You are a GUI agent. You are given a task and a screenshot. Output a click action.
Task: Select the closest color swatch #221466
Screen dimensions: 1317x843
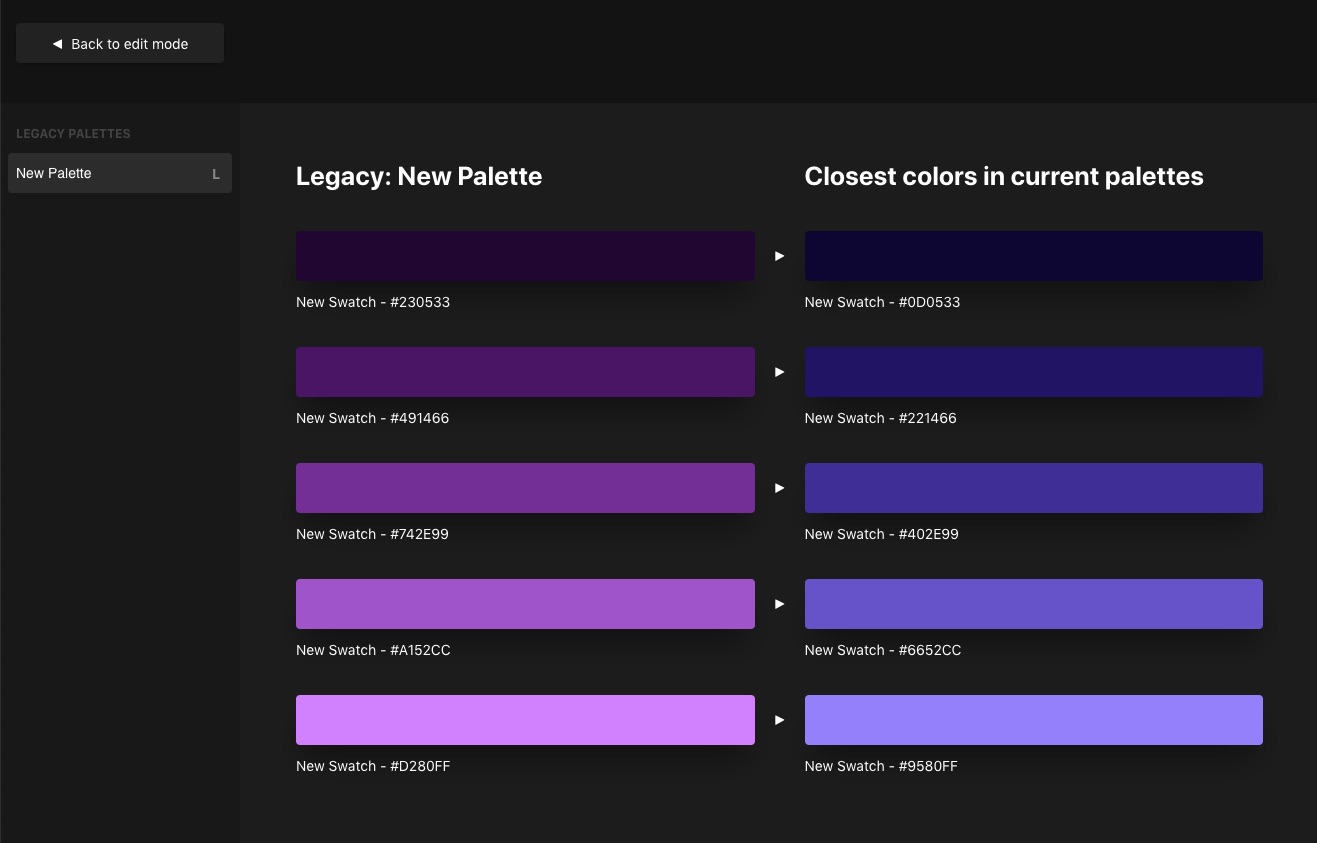pyautogui.click(x=1033, y=372)
